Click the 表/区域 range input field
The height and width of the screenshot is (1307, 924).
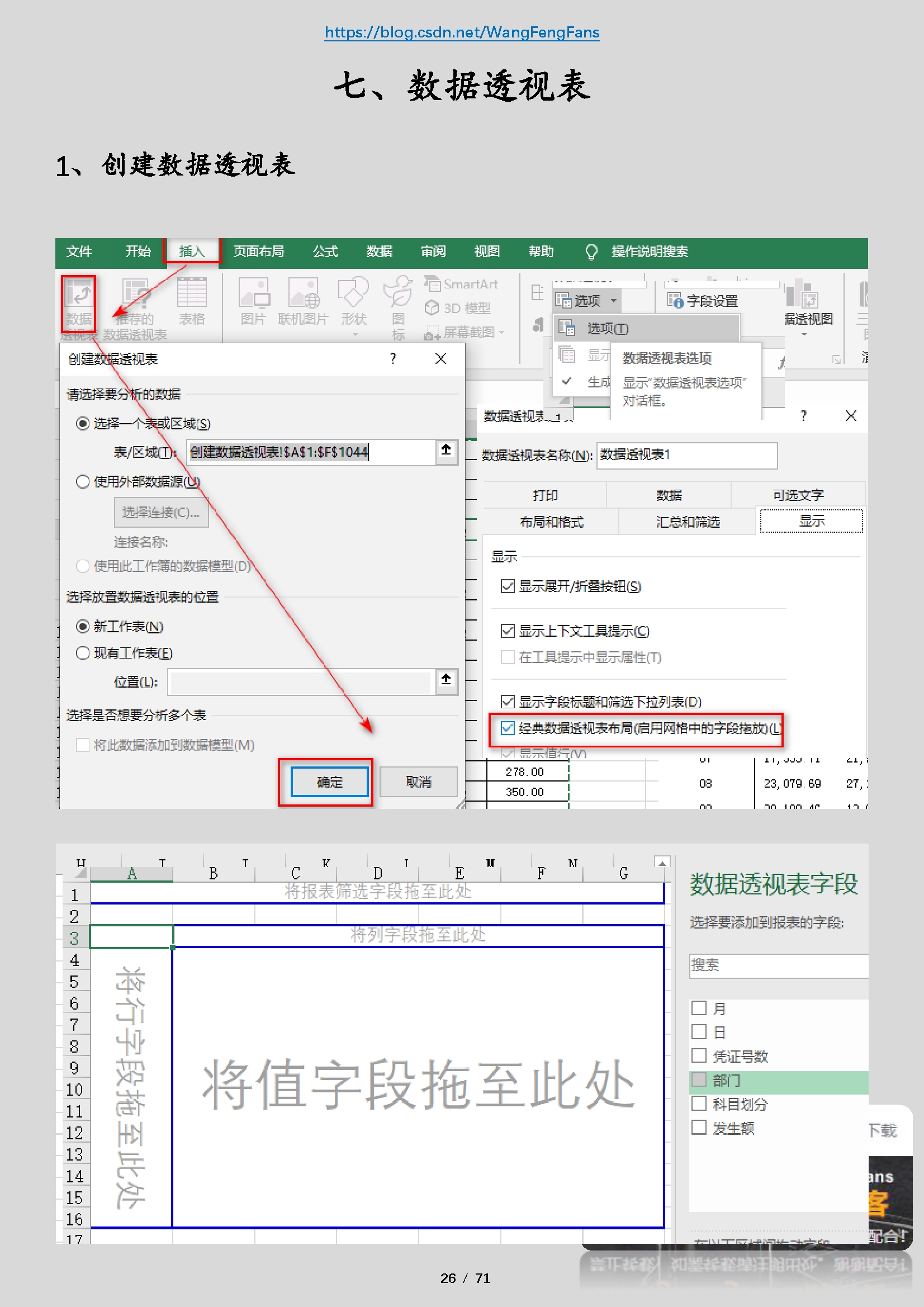(x=311, y=452)
